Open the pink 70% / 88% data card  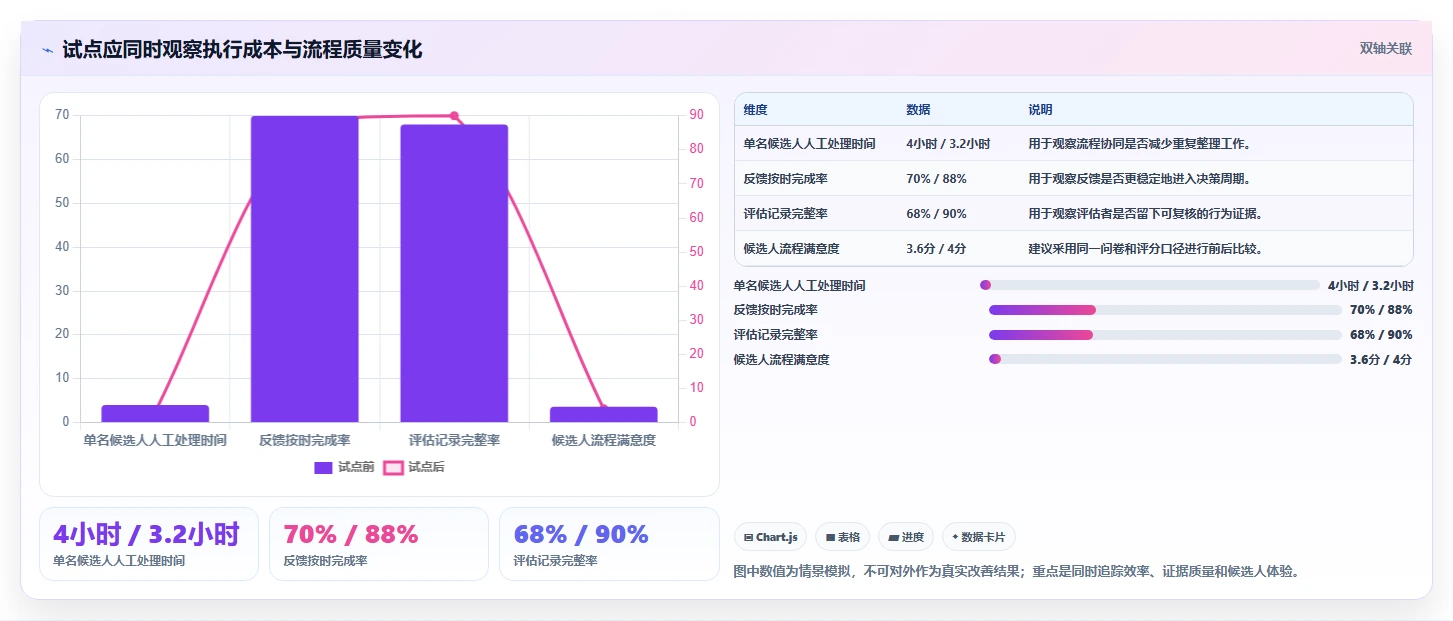(379, 544)
